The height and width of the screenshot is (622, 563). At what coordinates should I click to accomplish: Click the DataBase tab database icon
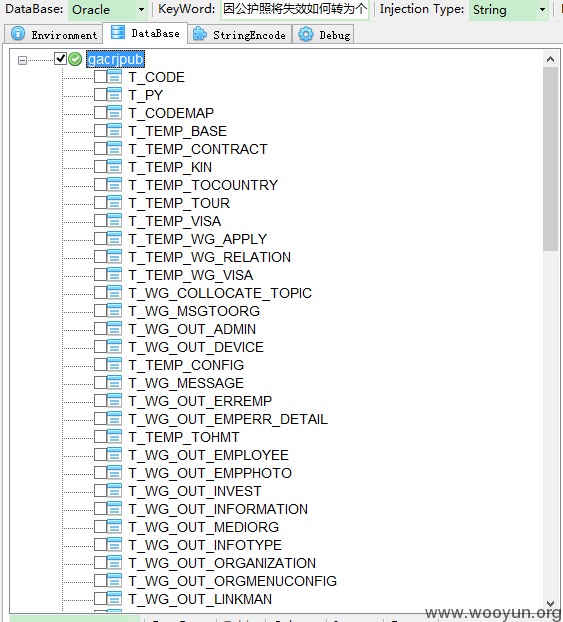click(117, 33)
